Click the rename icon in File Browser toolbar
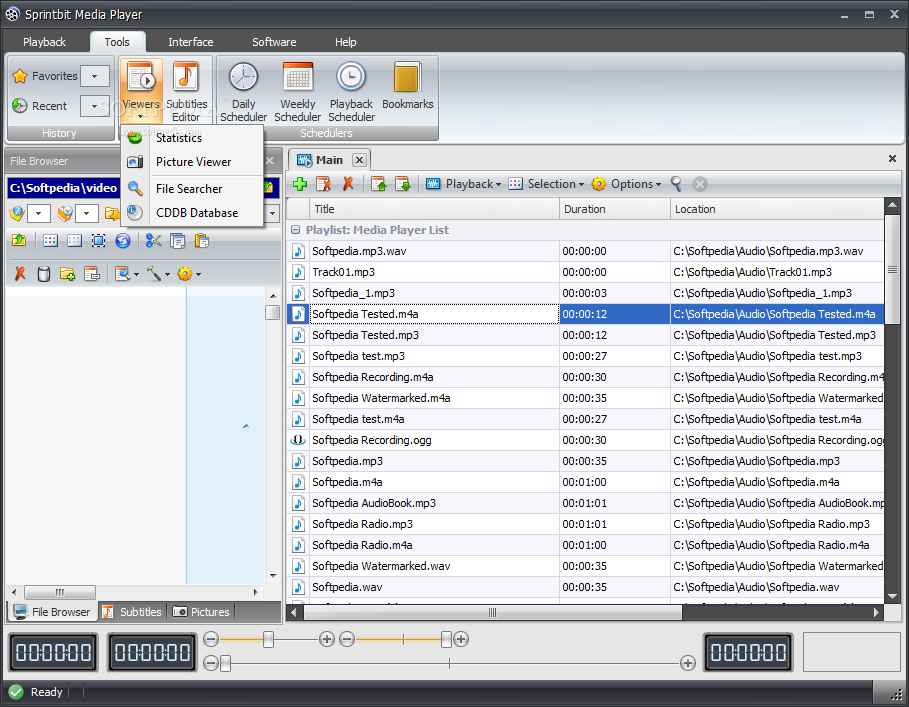The height and width of the screenshot is (707, 909). 92,274
